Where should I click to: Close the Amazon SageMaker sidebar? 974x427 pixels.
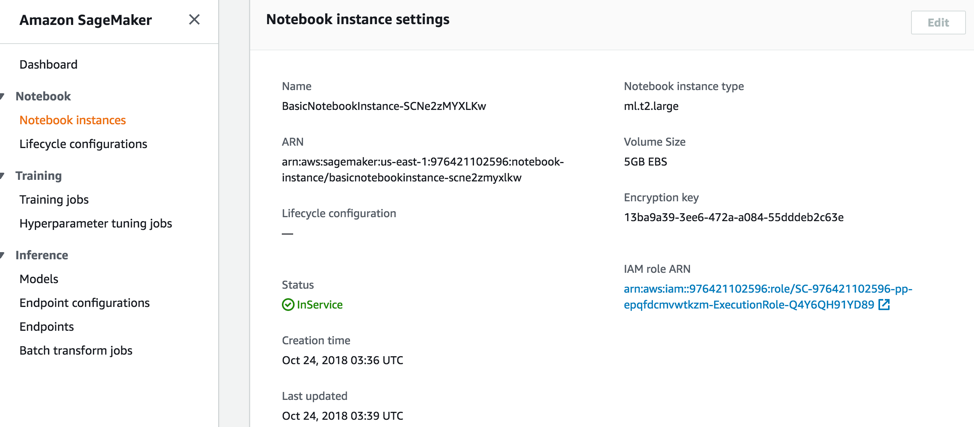pos(194,20)
